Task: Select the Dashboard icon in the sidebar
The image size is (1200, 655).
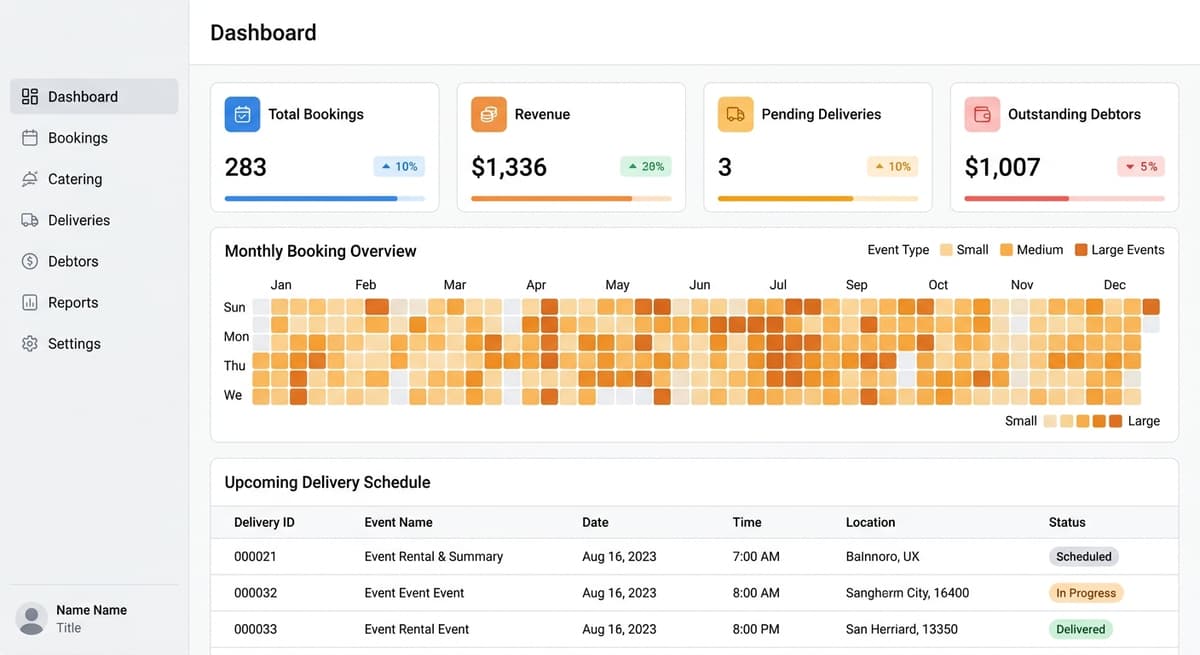Action: 29,96
